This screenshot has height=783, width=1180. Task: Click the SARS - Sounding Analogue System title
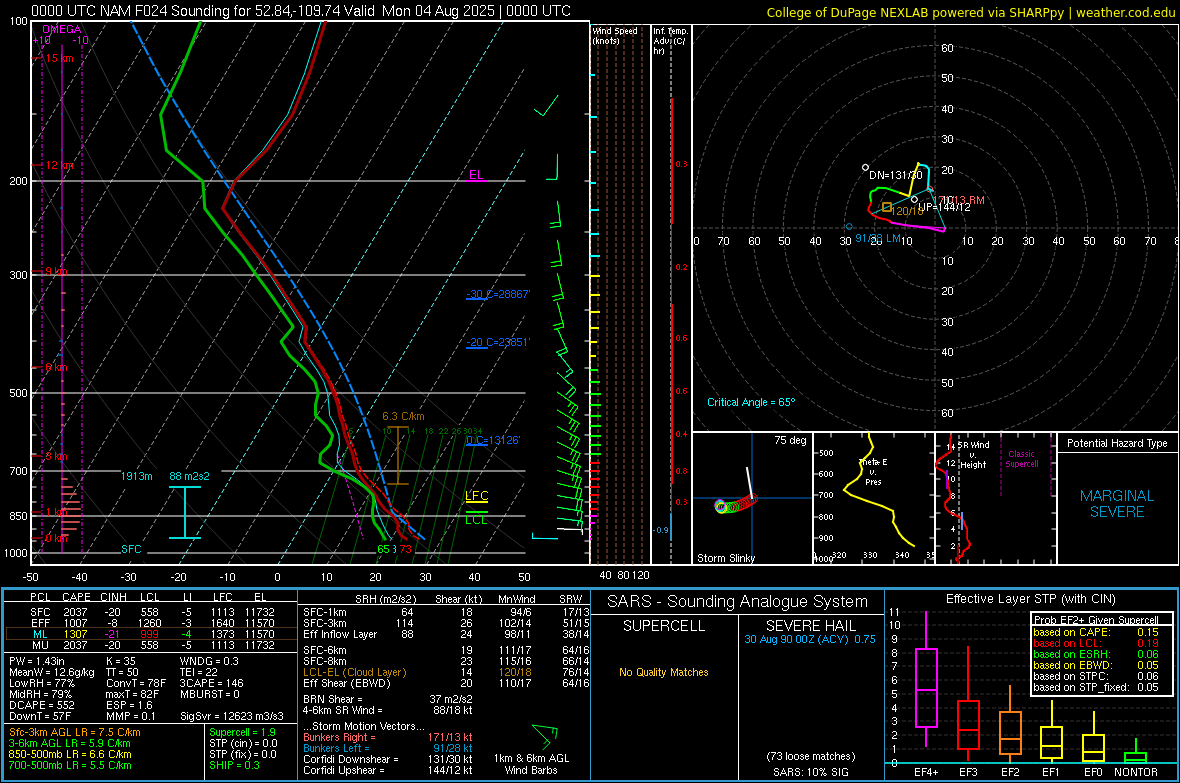(738, 602)
